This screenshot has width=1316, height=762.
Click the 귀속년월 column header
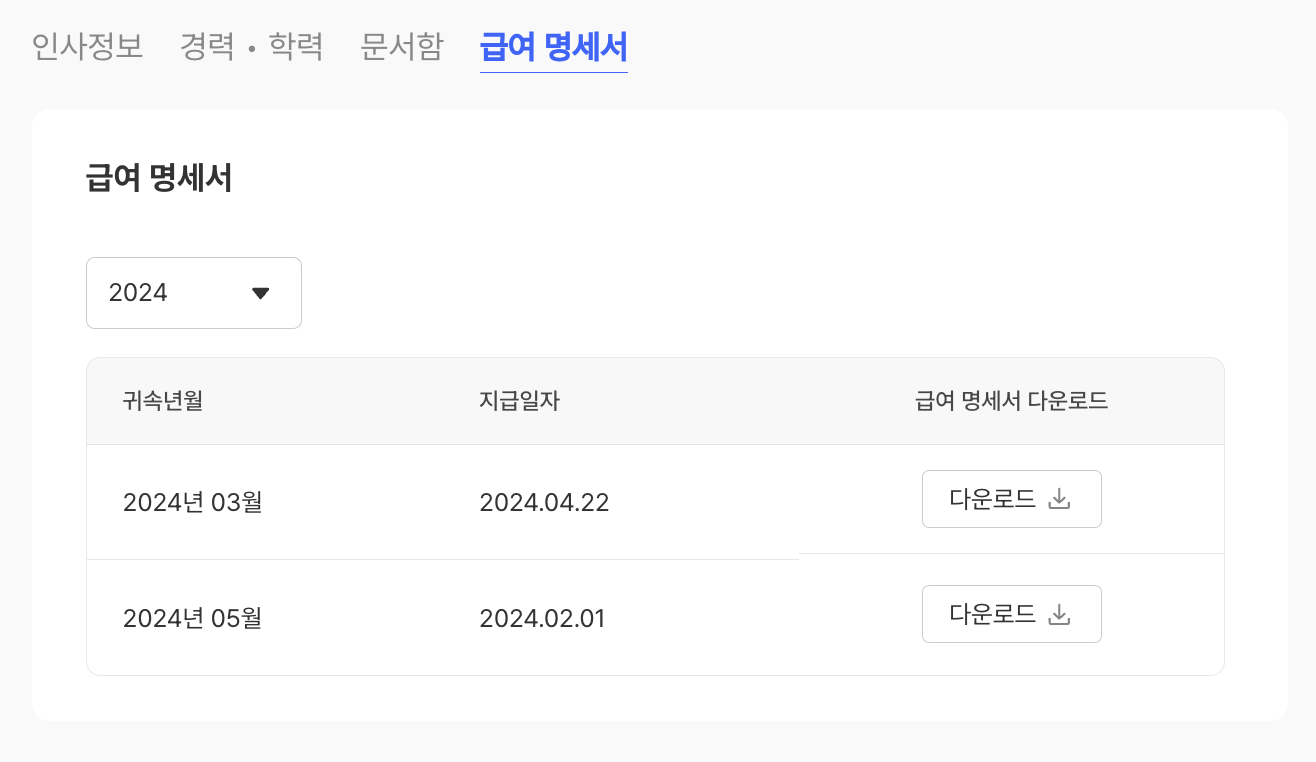(163, 401)
